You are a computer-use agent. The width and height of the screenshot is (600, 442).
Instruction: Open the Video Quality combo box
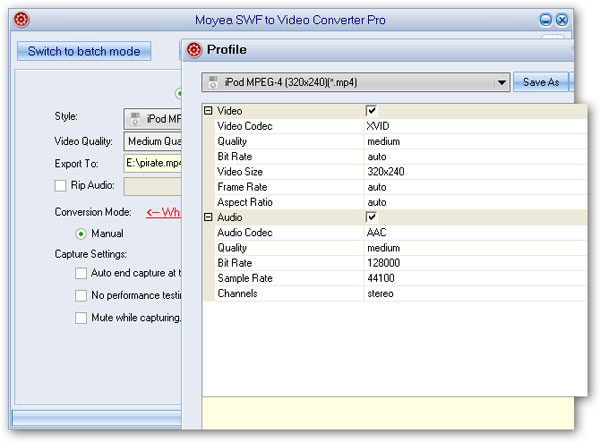(x=152, y=142)
